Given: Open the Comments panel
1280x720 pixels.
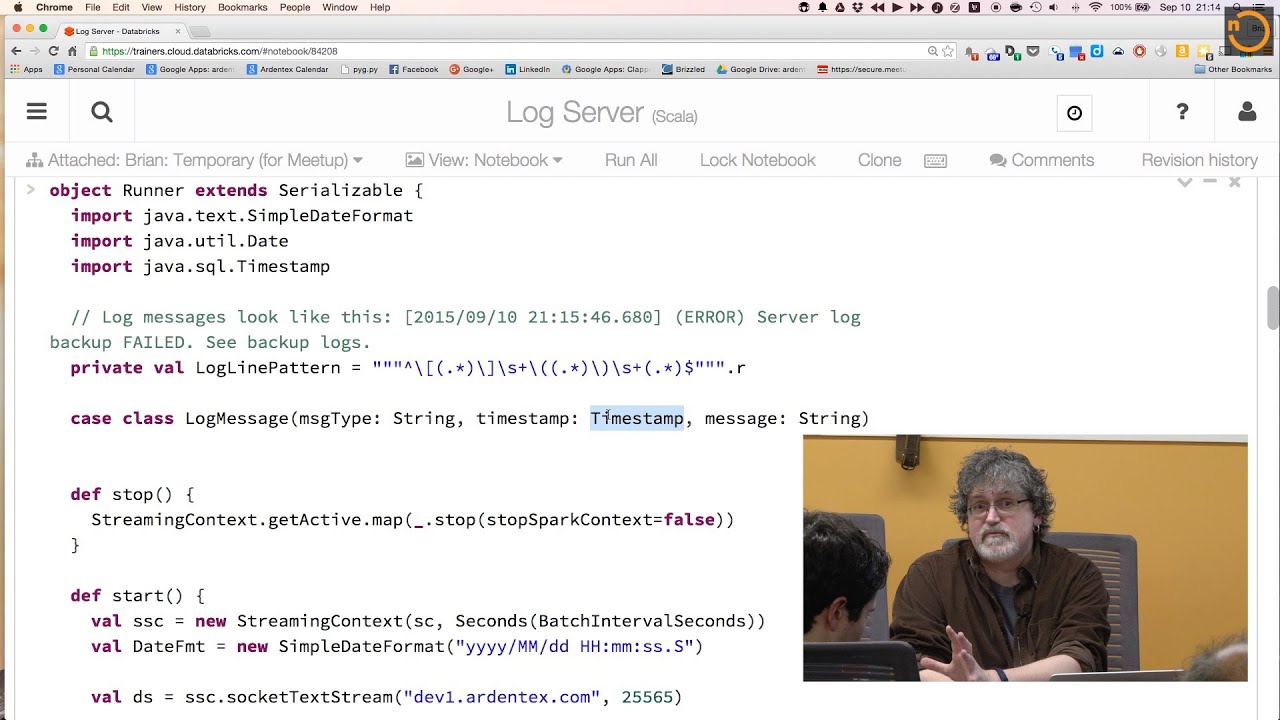Looking at the screenshot, I should point(1042,160).
